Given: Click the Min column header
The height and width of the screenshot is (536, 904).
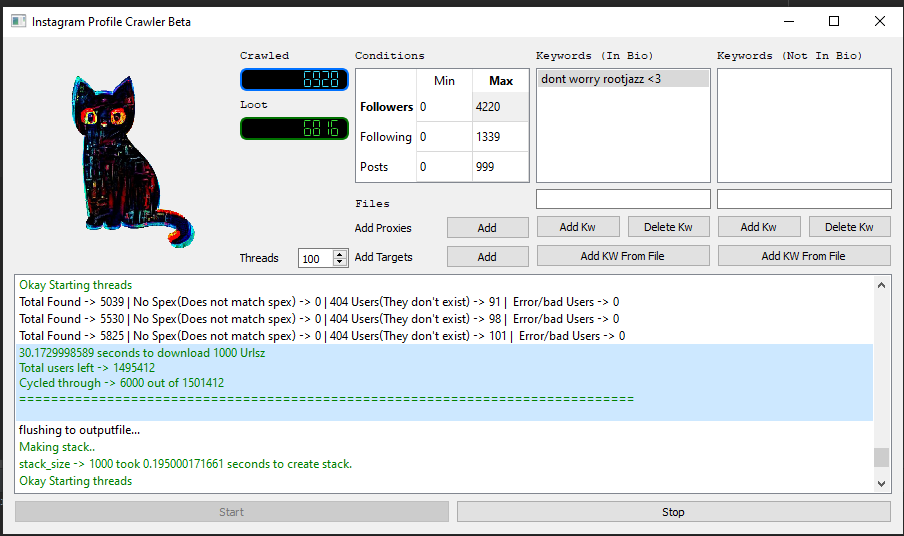Looking at the screenshot, I should (444, 81).
